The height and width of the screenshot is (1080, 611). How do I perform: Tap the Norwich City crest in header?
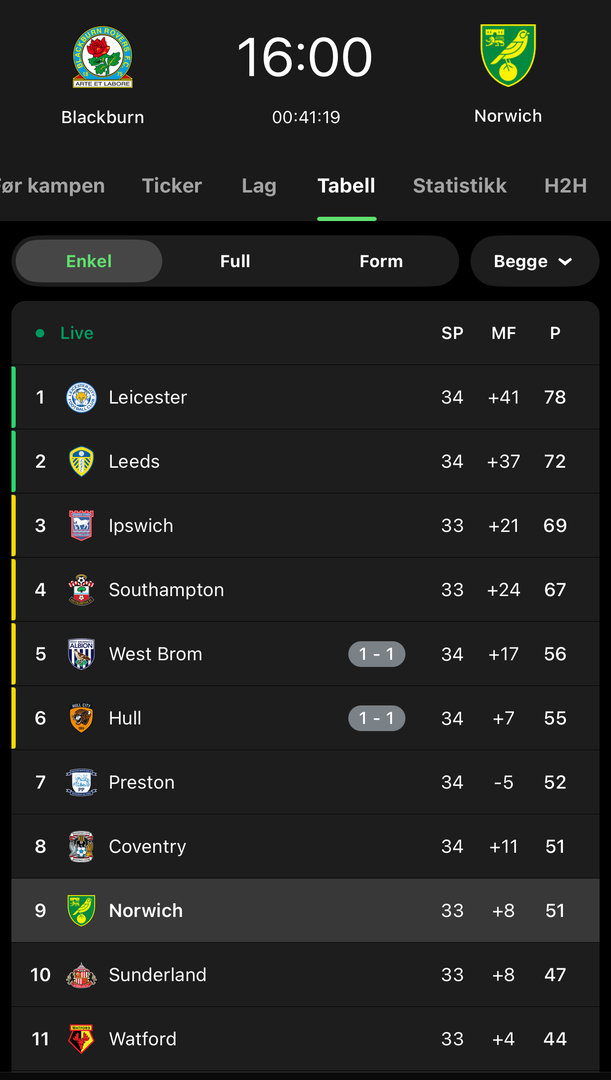(x=508, y=56)
